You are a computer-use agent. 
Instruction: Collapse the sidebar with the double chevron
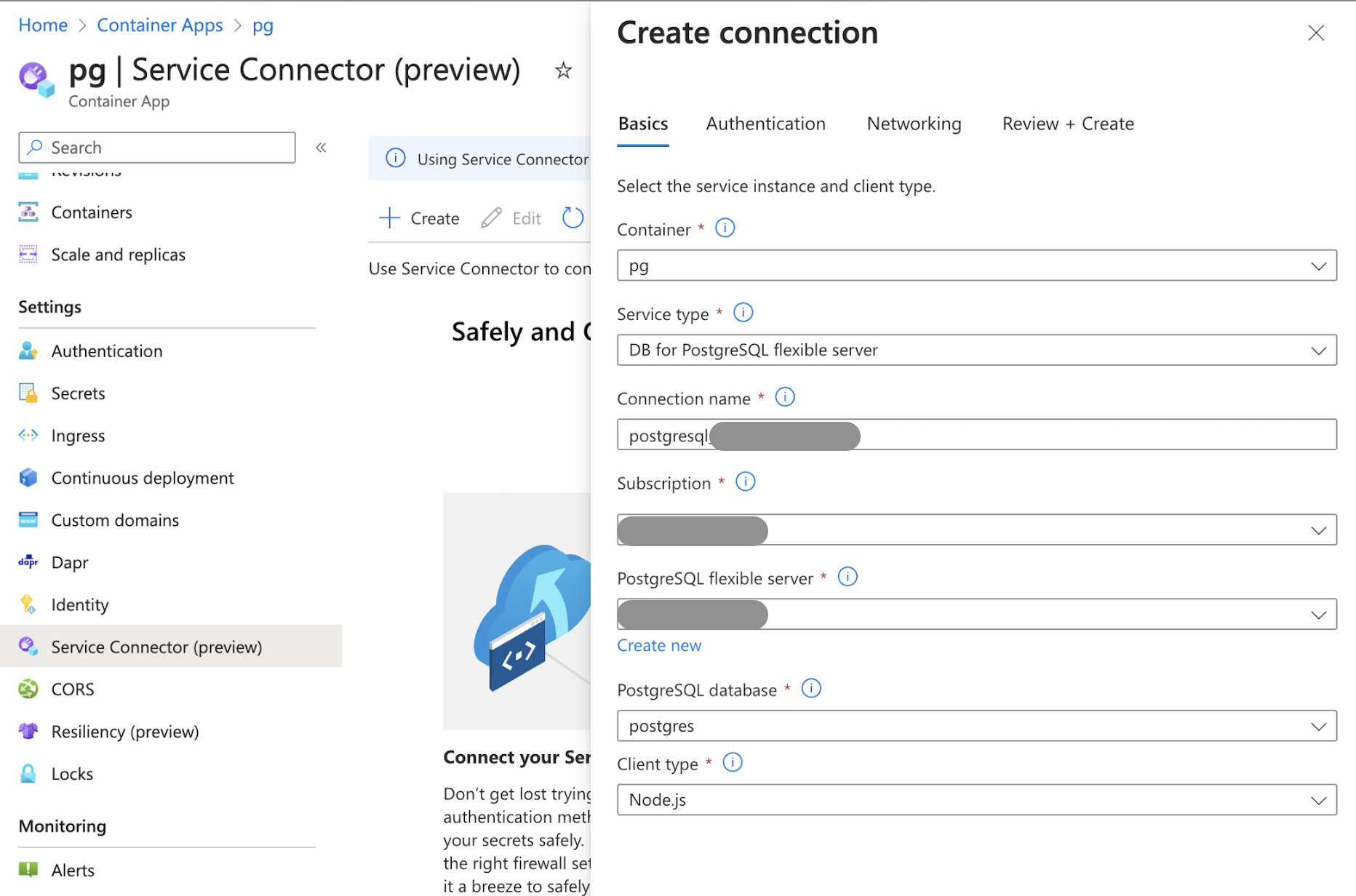click(321, 148)
